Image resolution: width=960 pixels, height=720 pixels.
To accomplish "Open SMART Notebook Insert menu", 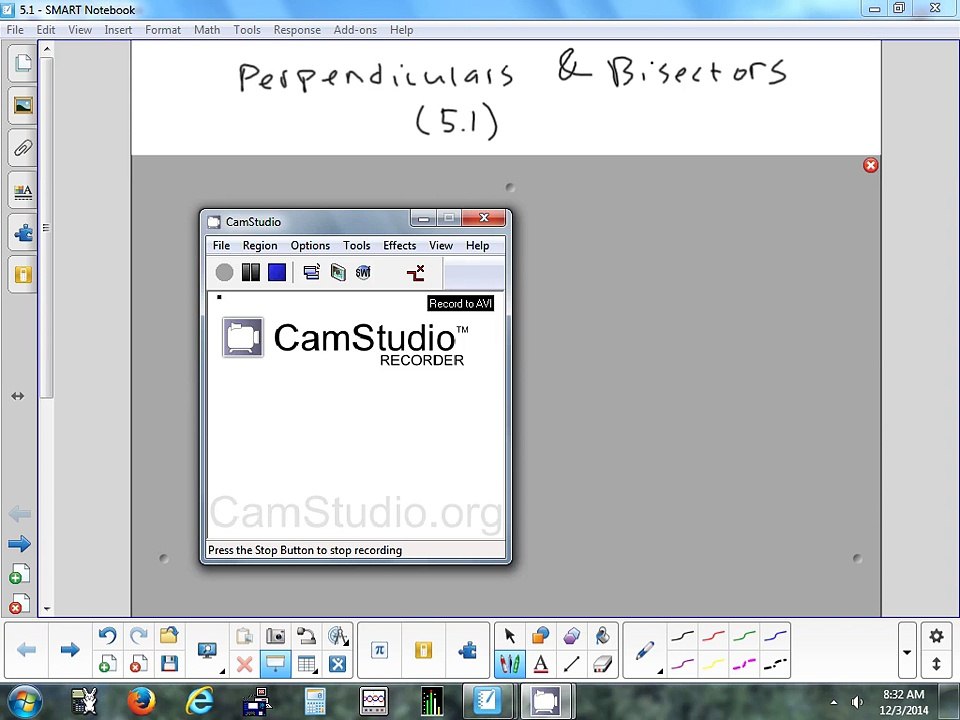I will (118, 30).
